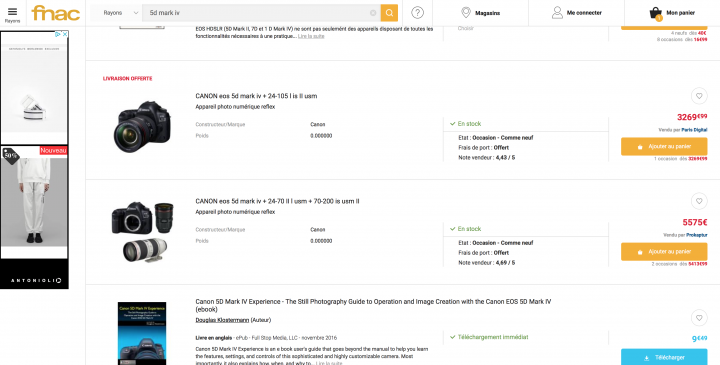
Task: Open help question mark icon
Action: coord(417,13)
